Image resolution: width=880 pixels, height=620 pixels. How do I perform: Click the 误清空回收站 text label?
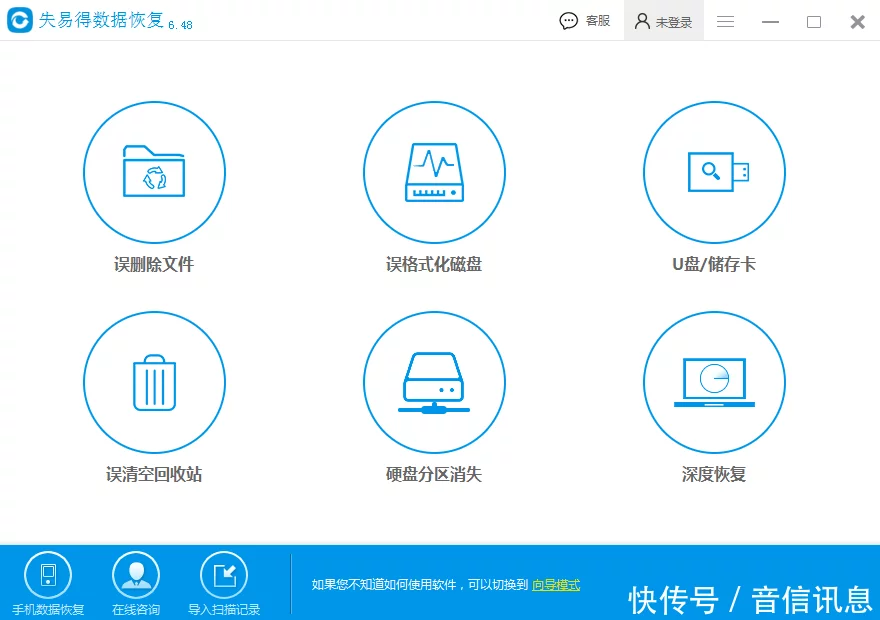(154, 474)
